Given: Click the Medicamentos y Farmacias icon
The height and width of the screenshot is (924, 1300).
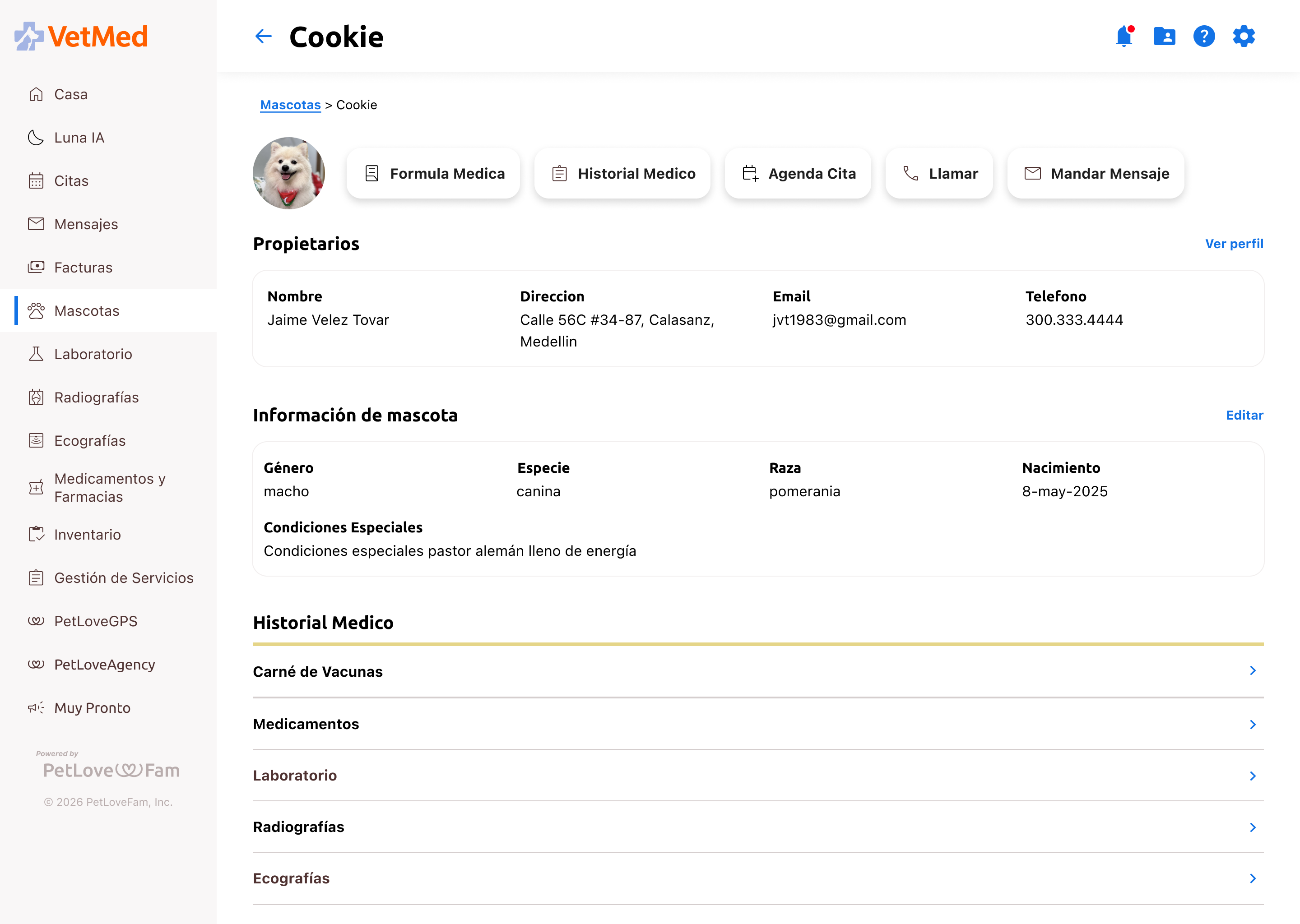Looking at the screenshot, I should coord(36,488).
